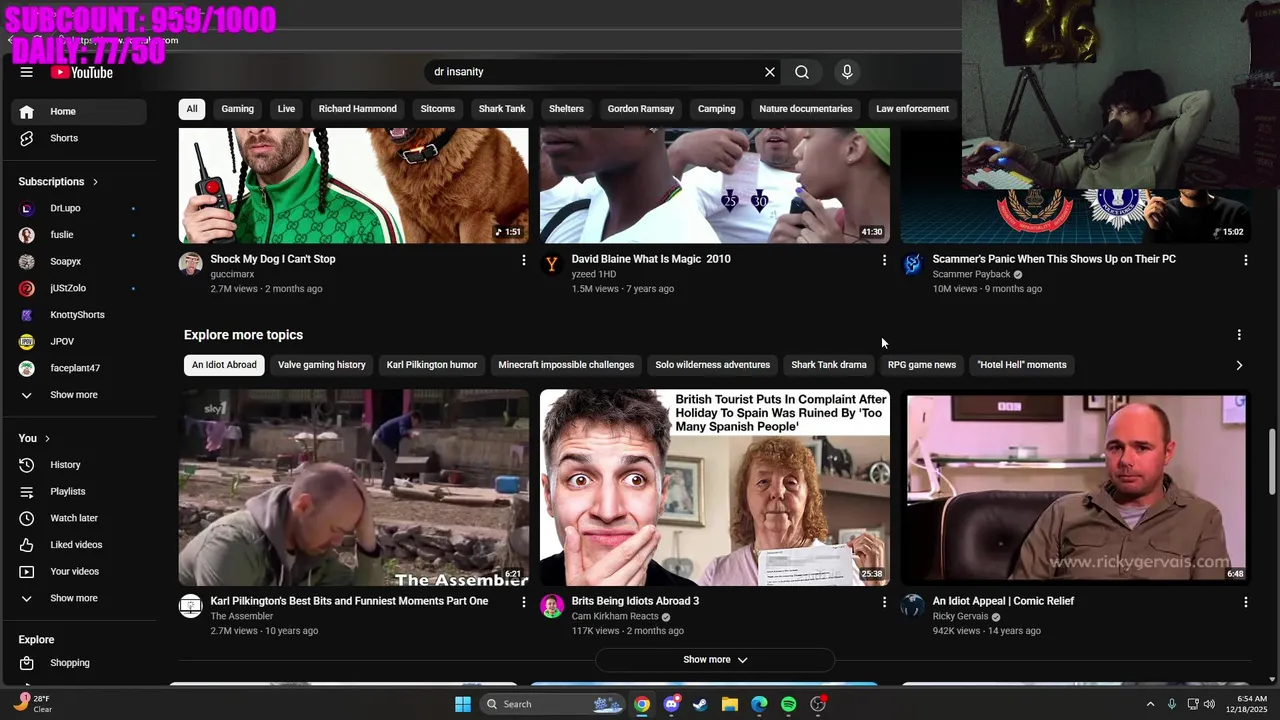Open options for An Idiot Appeal video
The height and width of the screenshot is (720, 1280).
point(1245,602)
